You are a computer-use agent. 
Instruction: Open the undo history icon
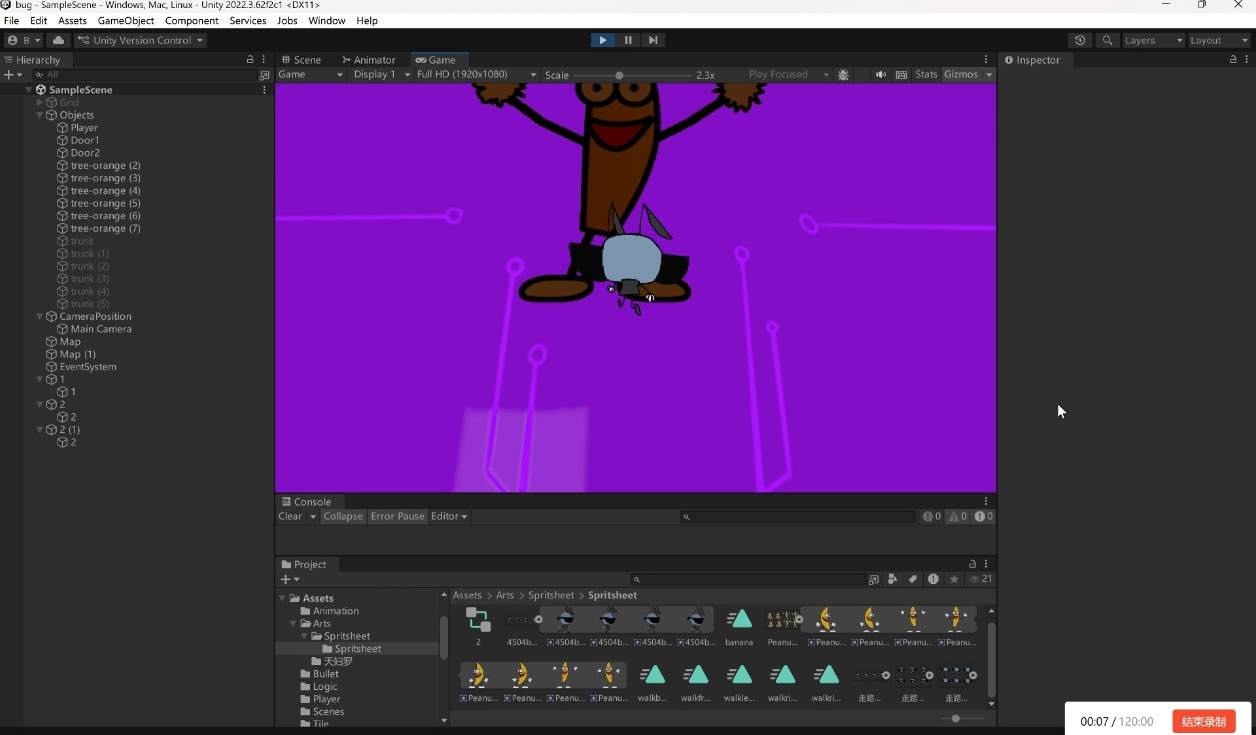1080,40
